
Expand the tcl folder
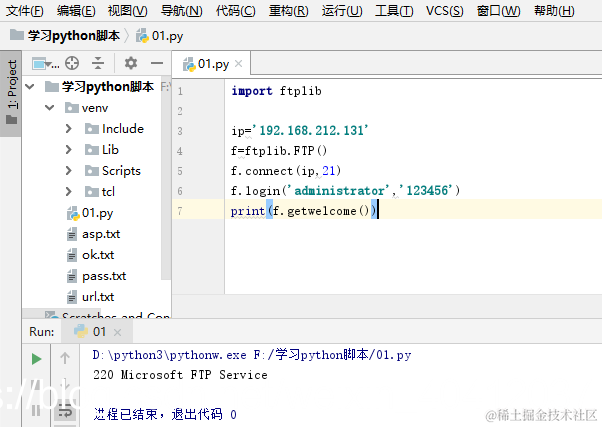(69, 191)
